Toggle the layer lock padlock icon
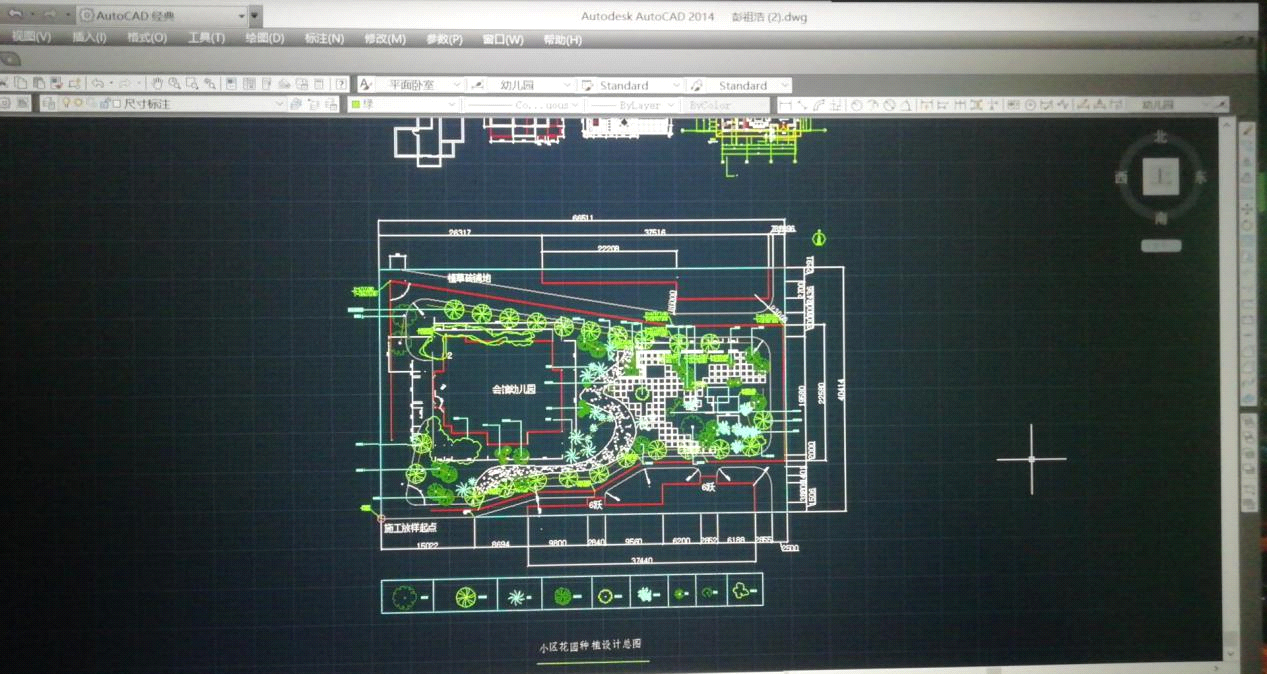The height and width of the screenshot is (674, 1267). click(x=103, y=104)
